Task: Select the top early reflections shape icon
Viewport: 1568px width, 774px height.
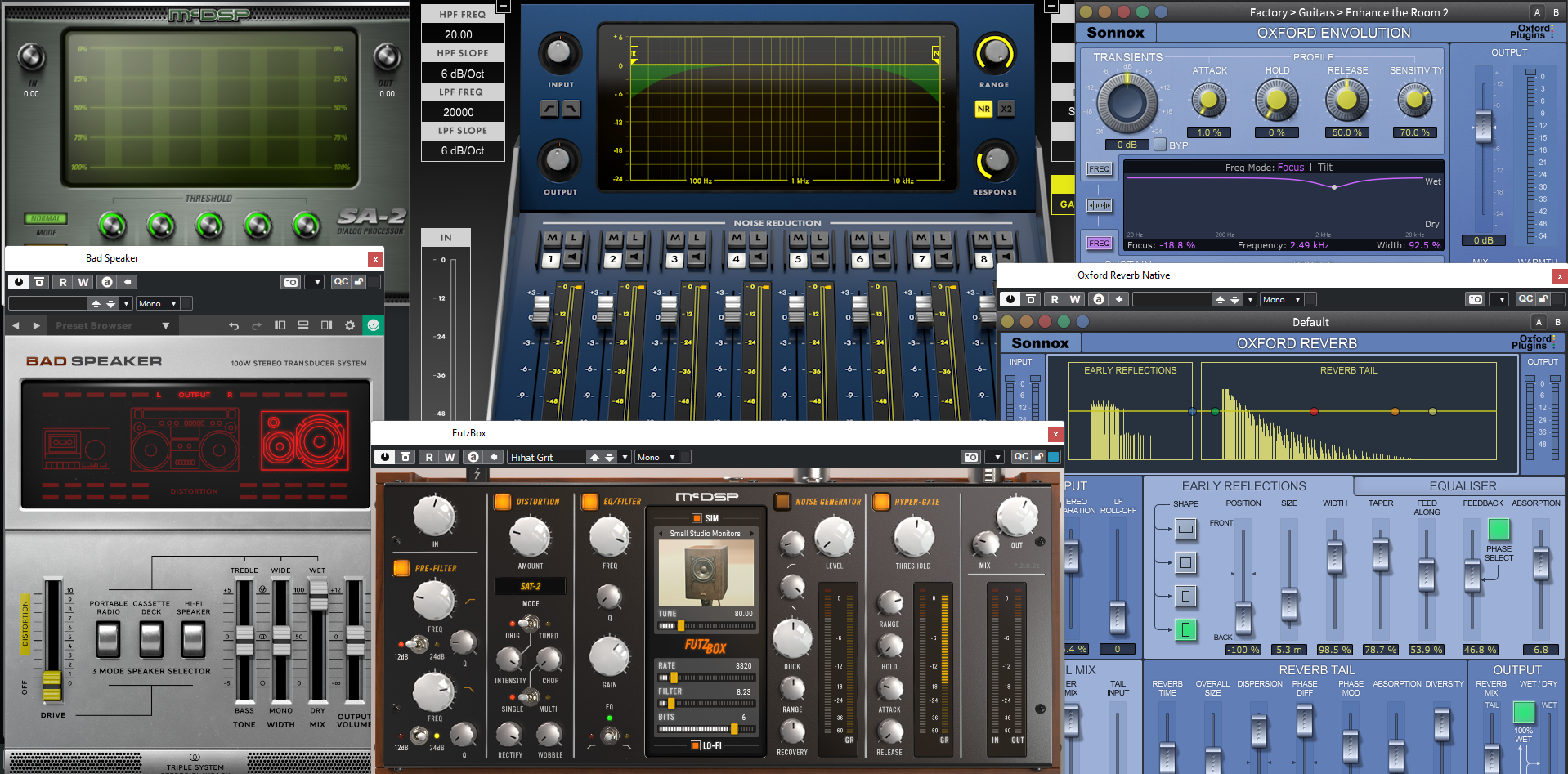Action: [x=1185, y=530]
